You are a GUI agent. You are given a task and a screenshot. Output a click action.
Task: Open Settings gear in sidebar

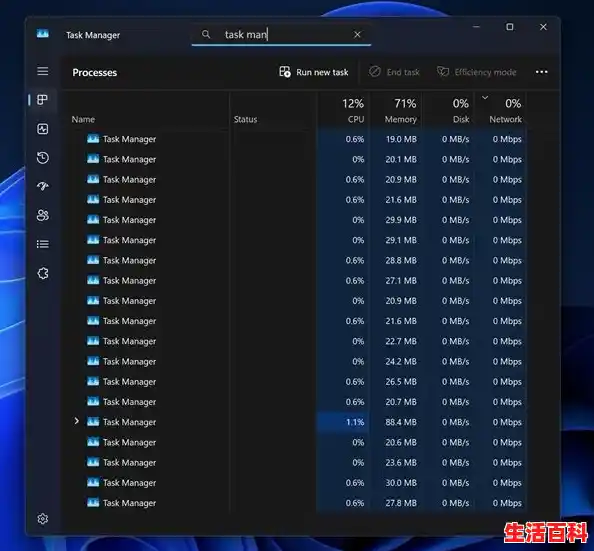42,518
